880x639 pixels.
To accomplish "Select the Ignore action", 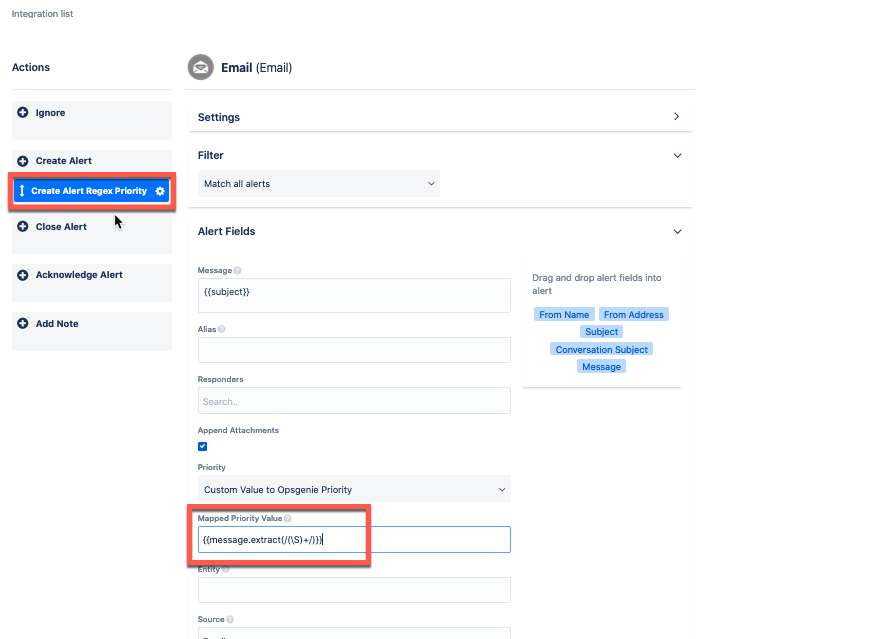I will (x=92, y=120).
